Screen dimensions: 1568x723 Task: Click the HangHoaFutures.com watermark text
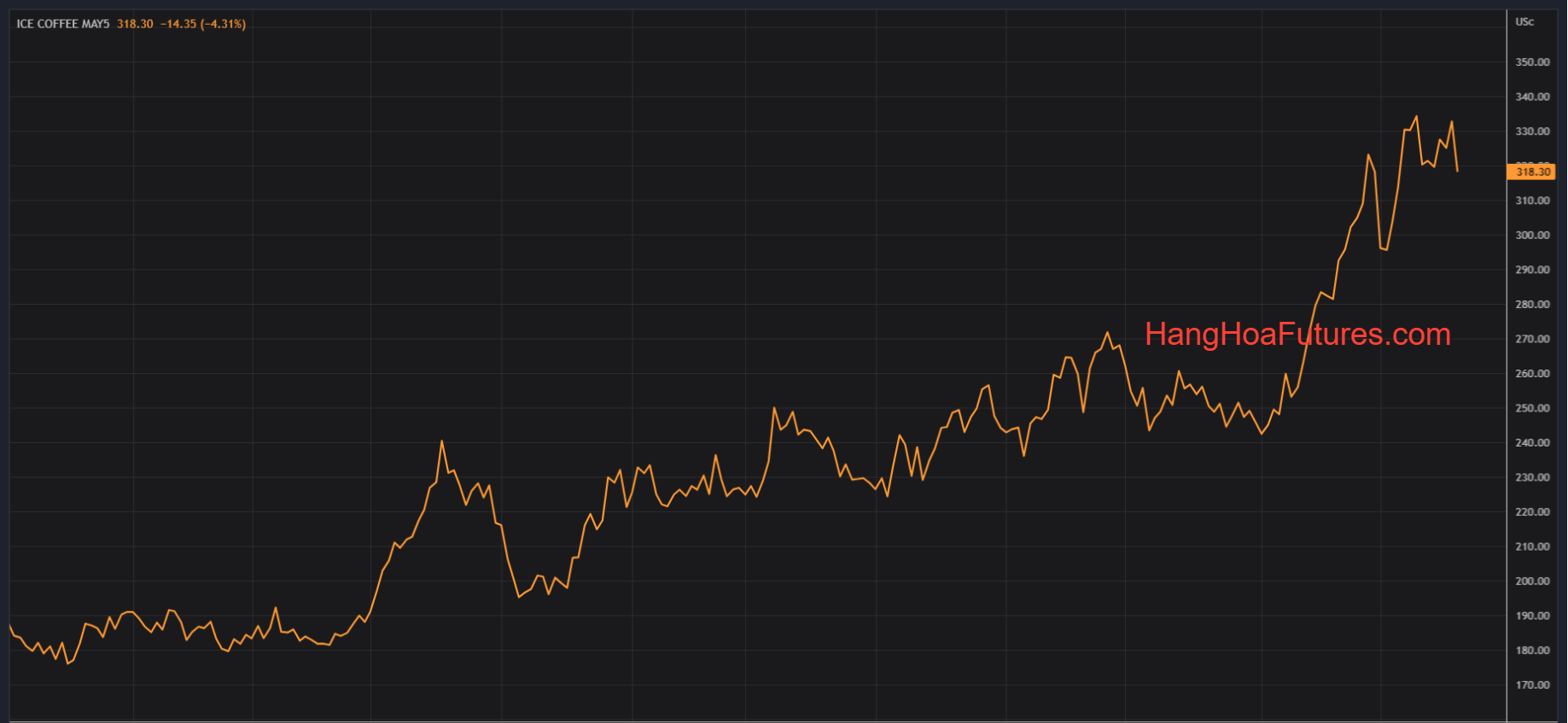tap(1297, 335)
